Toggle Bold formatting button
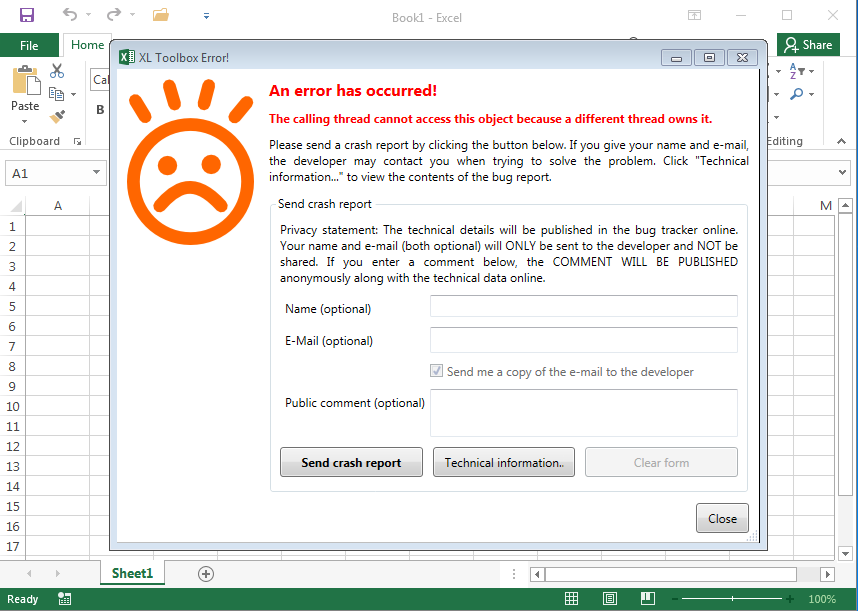The image size is (858, 611). [100, 109]
